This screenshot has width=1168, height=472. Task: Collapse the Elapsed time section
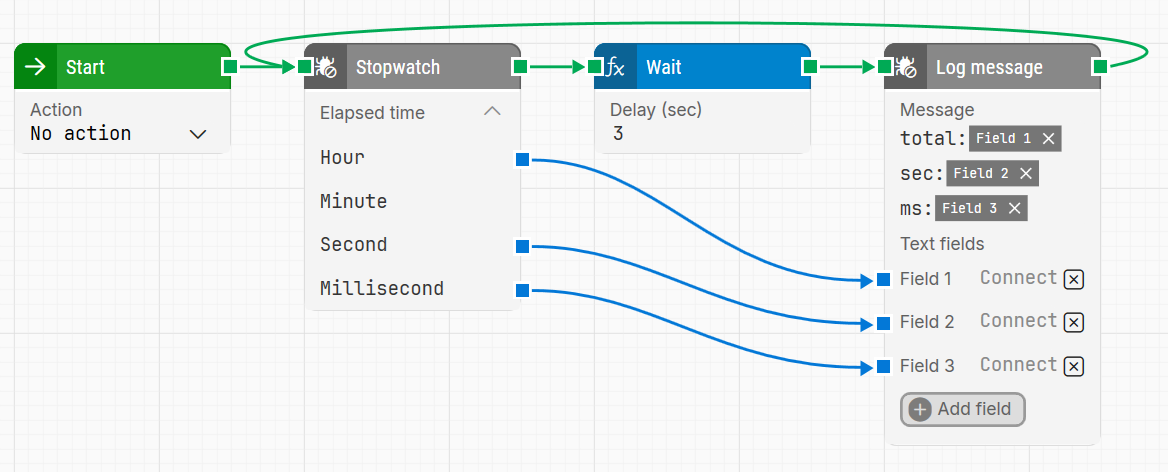[492, 112]
